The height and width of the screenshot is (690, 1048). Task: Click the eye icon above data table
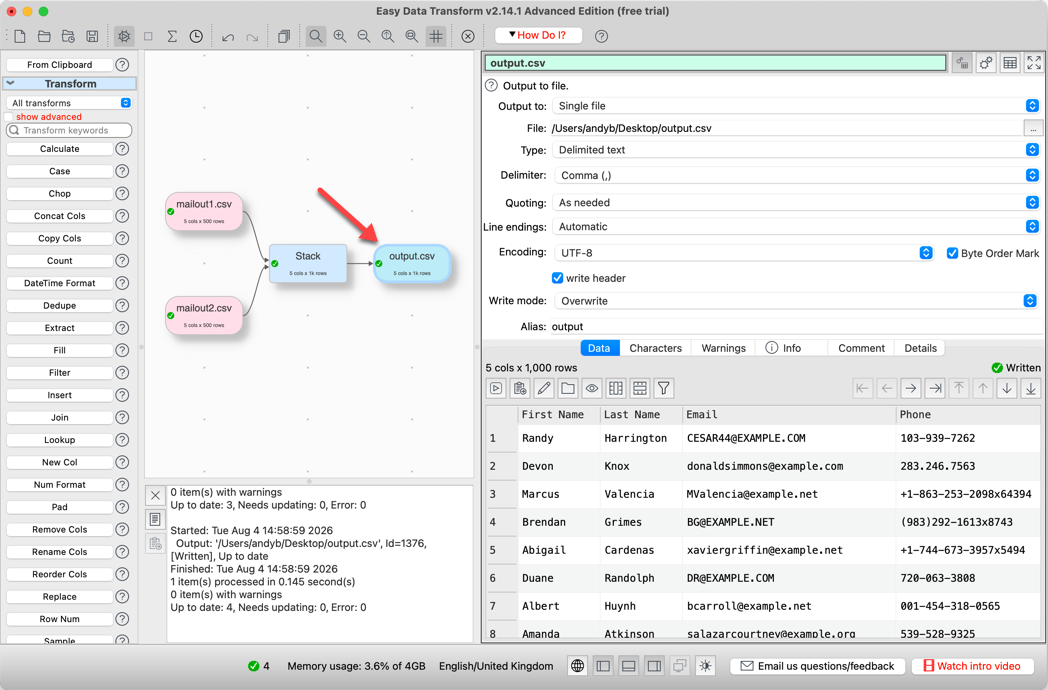tap(592, 388)
